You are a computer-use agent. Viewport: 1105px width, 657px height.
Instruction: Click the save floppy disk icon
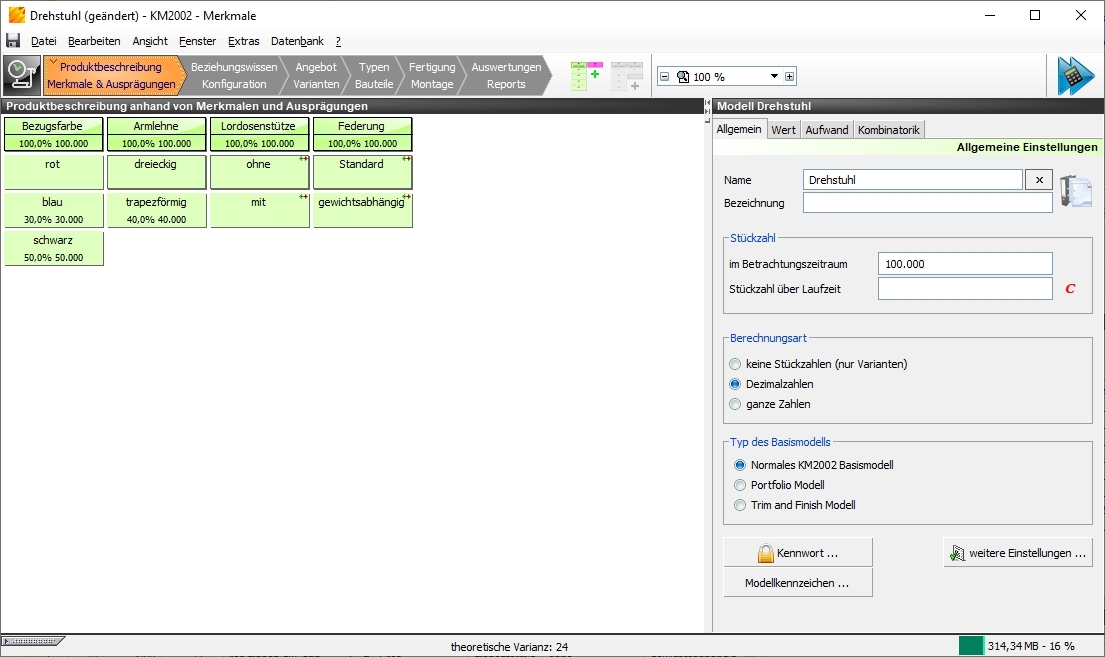[13, 41]
